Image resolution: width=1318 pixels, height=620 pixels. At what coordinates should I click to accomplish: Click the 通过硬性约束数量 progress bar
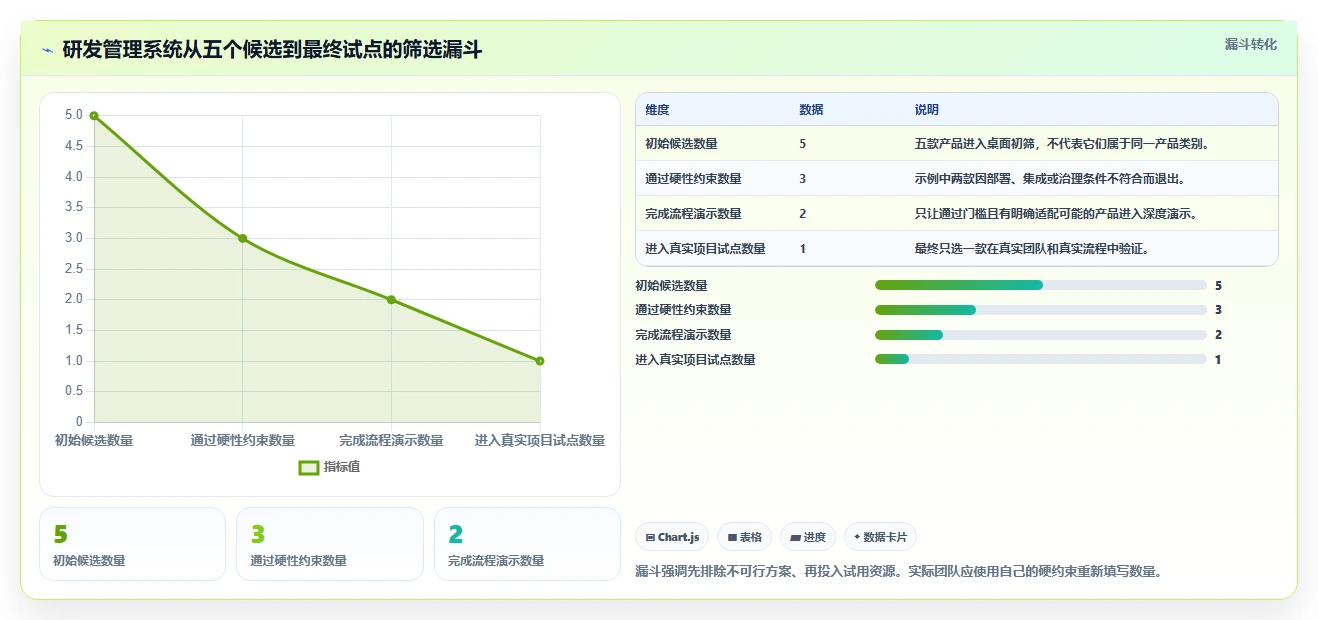point(1041,310)
